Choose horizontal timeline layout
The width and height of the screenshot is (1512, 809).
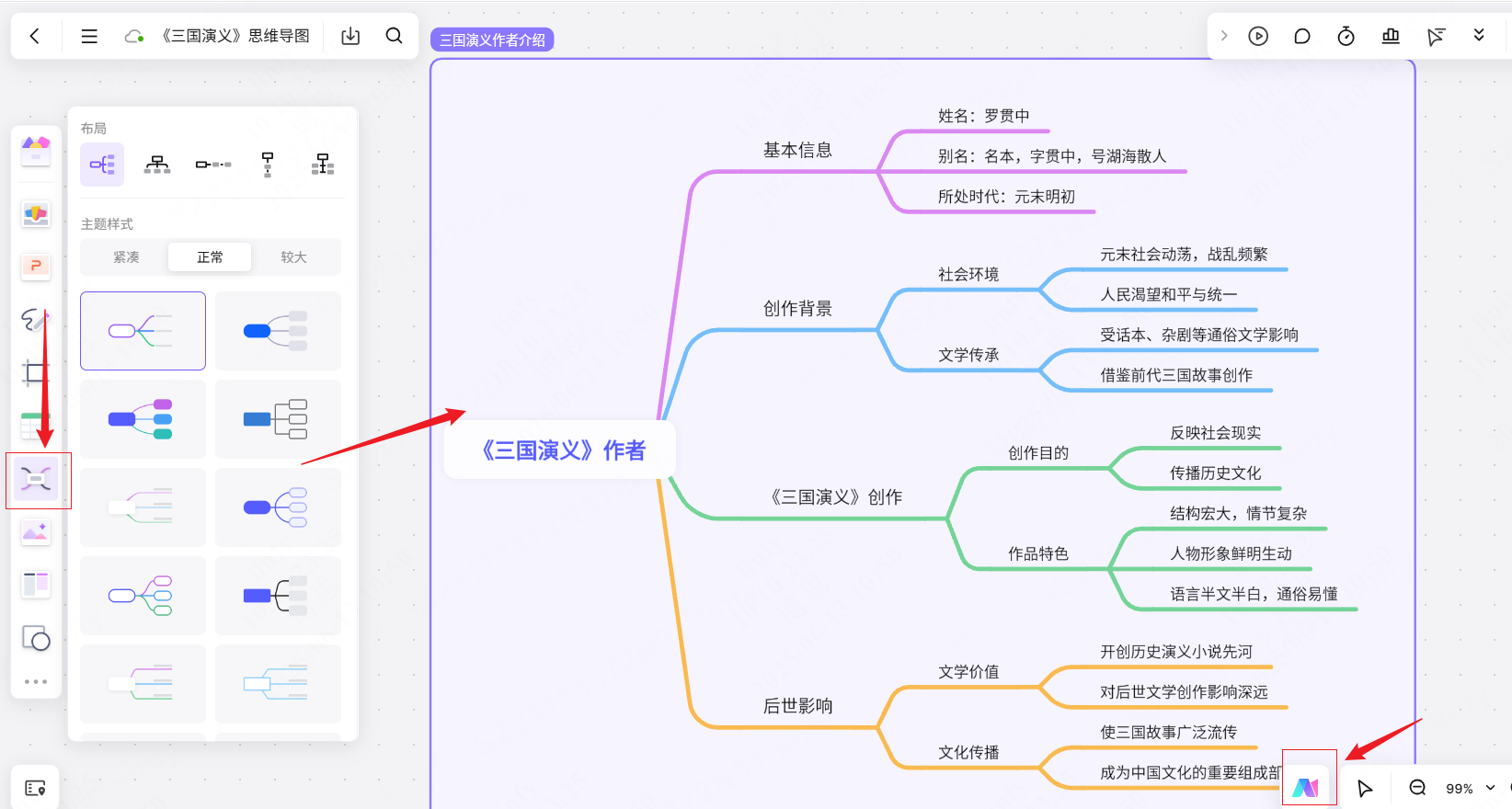(213, 165)
